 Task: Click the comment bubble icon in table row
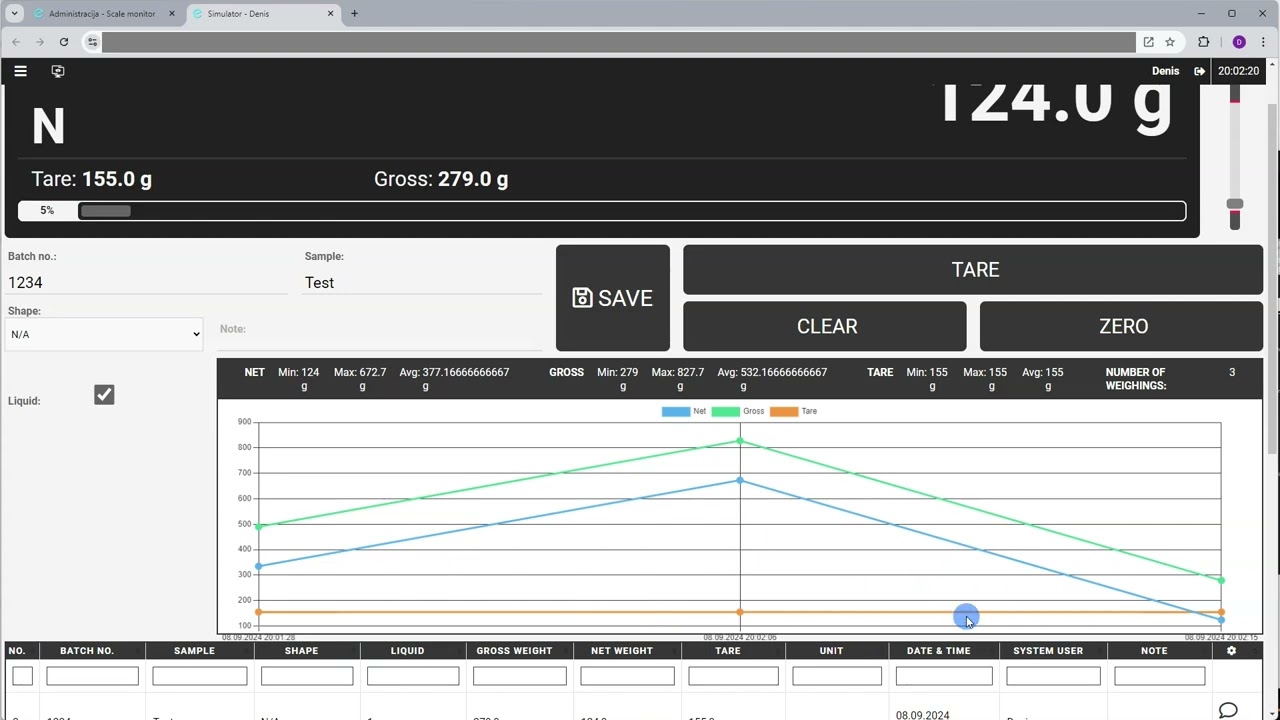[x=1228, y=711]
